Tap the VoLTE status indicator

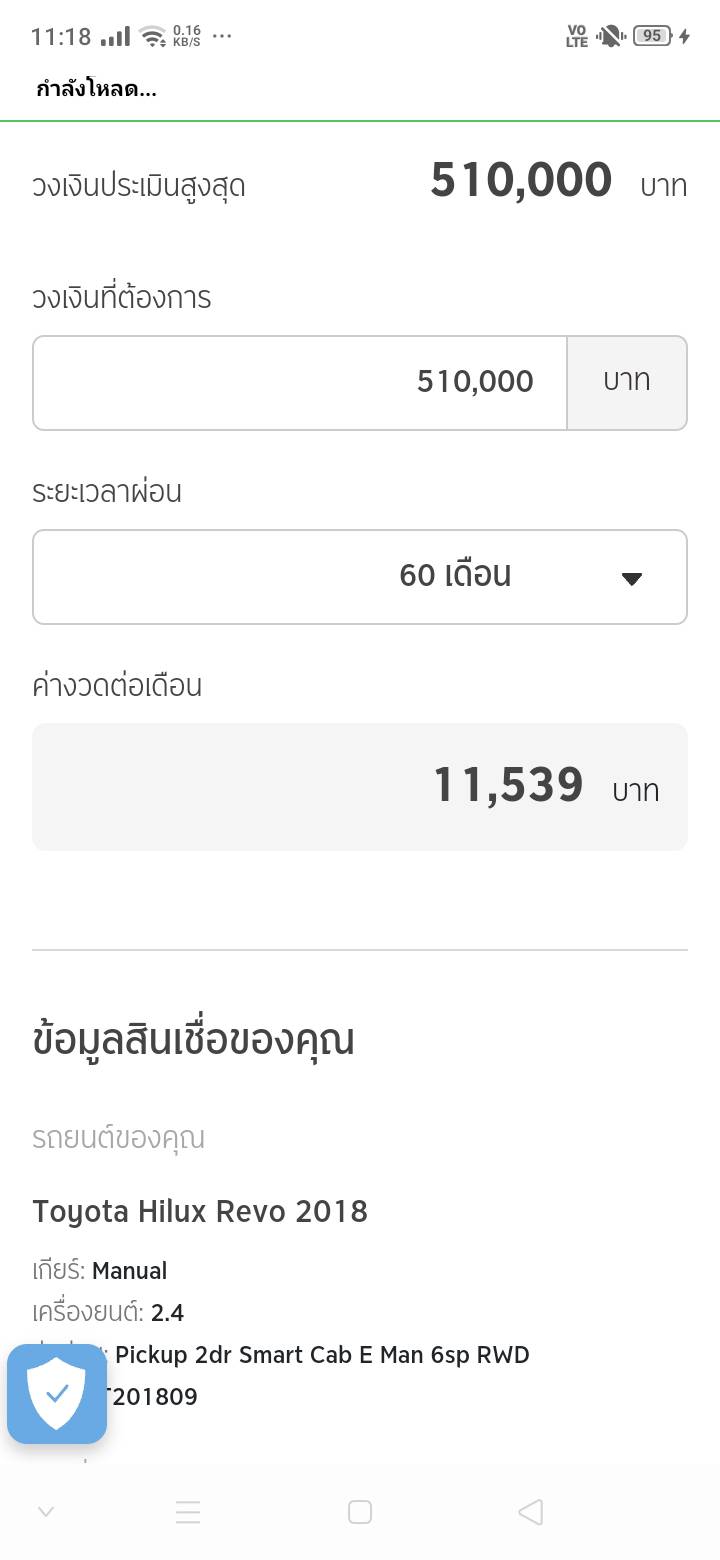coord(577,36)
